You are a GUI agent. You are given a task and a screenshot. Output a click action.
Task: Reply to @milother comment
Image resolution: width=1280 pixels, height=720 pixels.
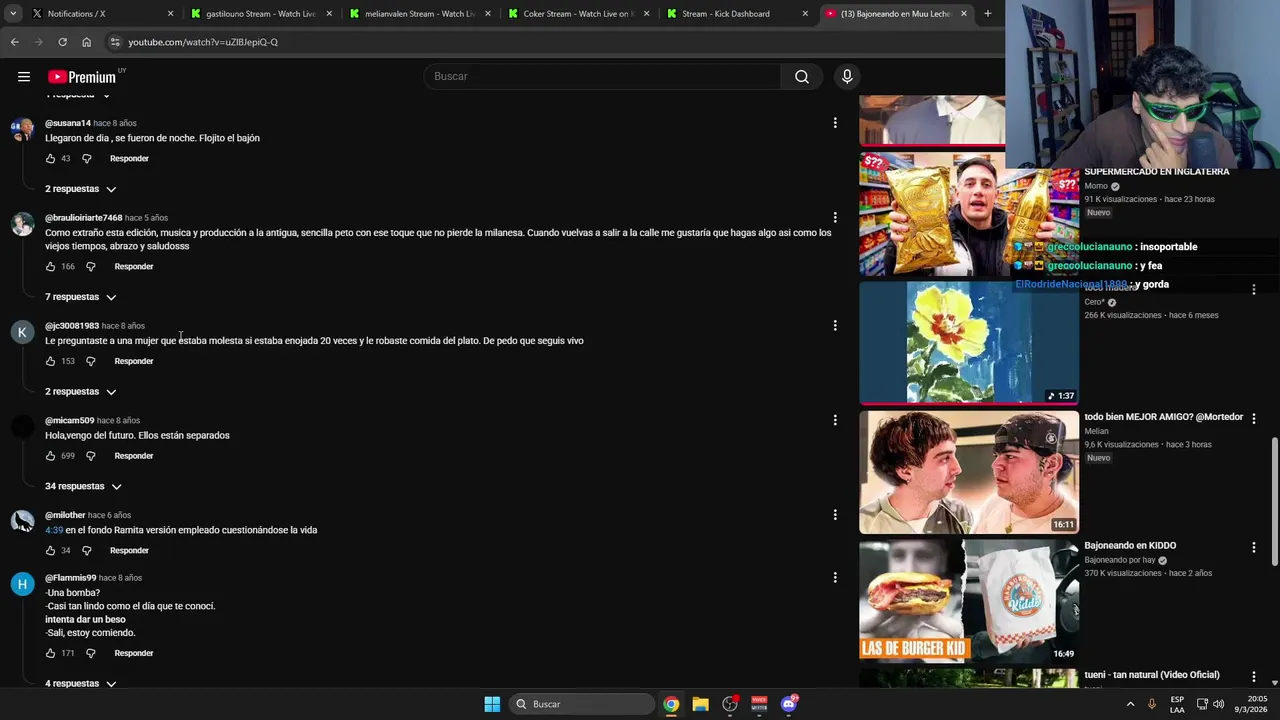[x=129, y=551]
